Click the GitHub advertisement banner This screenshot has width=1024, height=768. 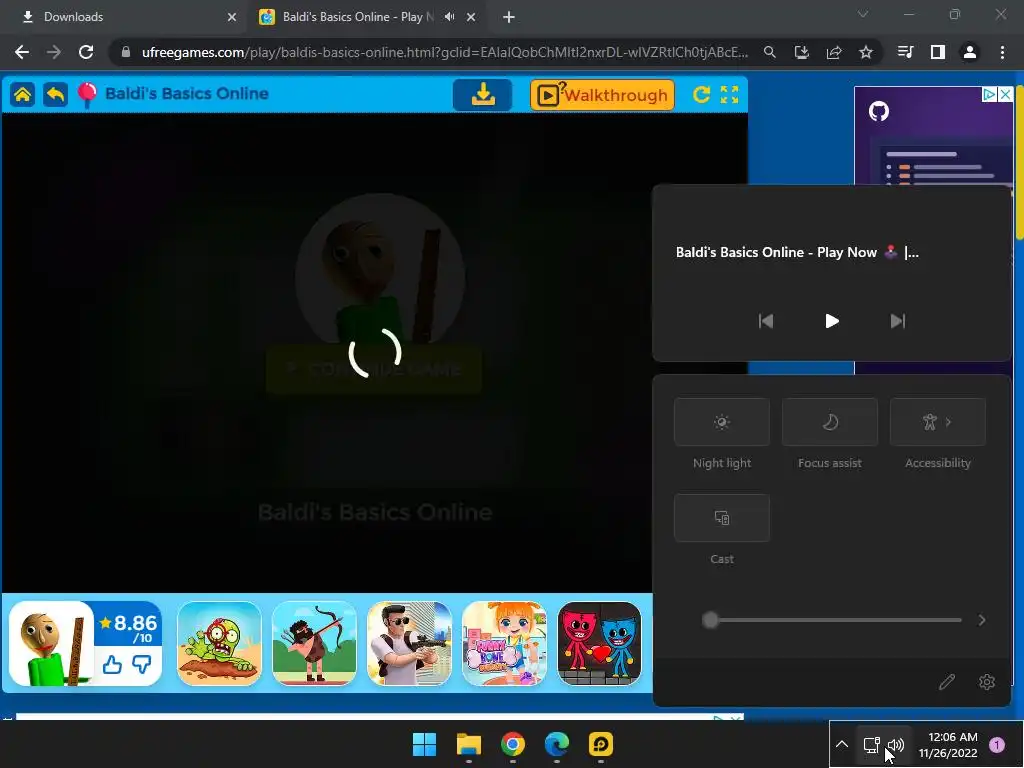pos(934,137)
